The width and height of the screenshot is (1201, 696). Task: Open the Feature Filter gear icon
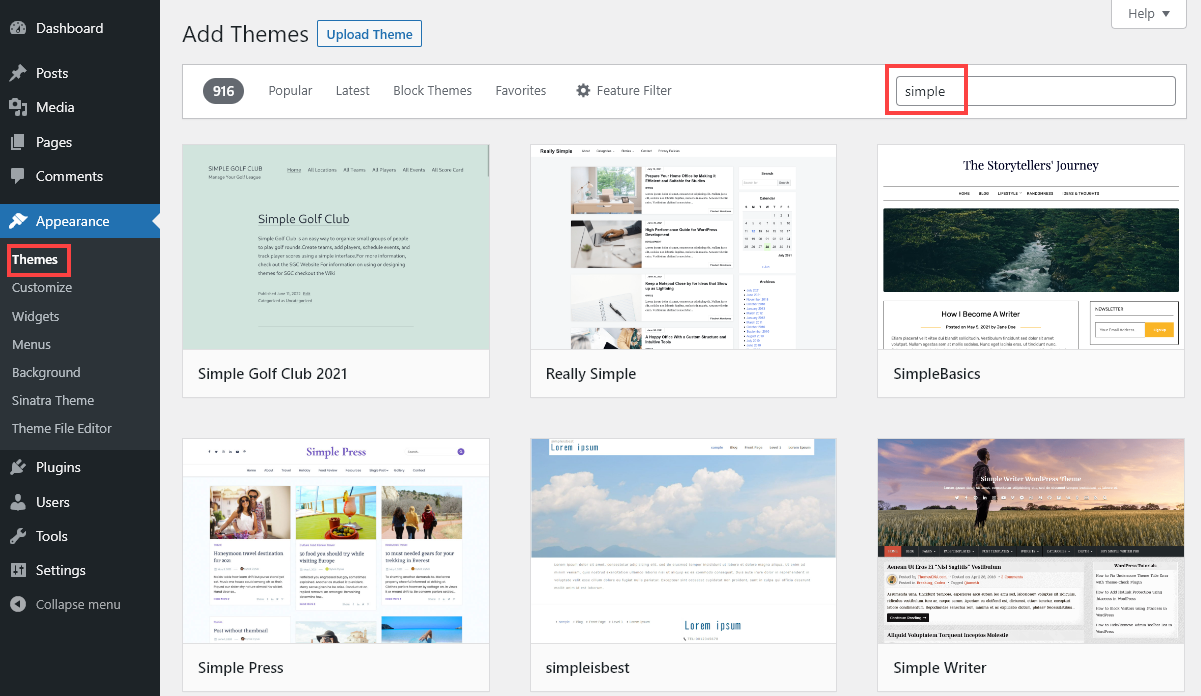point(583,90)
